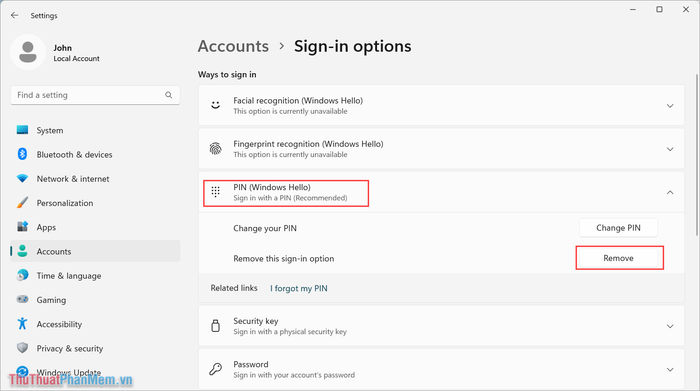Viewport: 700px width, 391px height.
Task: Click the back arrow icon in Settings
Action: click(x=15, y=15)
